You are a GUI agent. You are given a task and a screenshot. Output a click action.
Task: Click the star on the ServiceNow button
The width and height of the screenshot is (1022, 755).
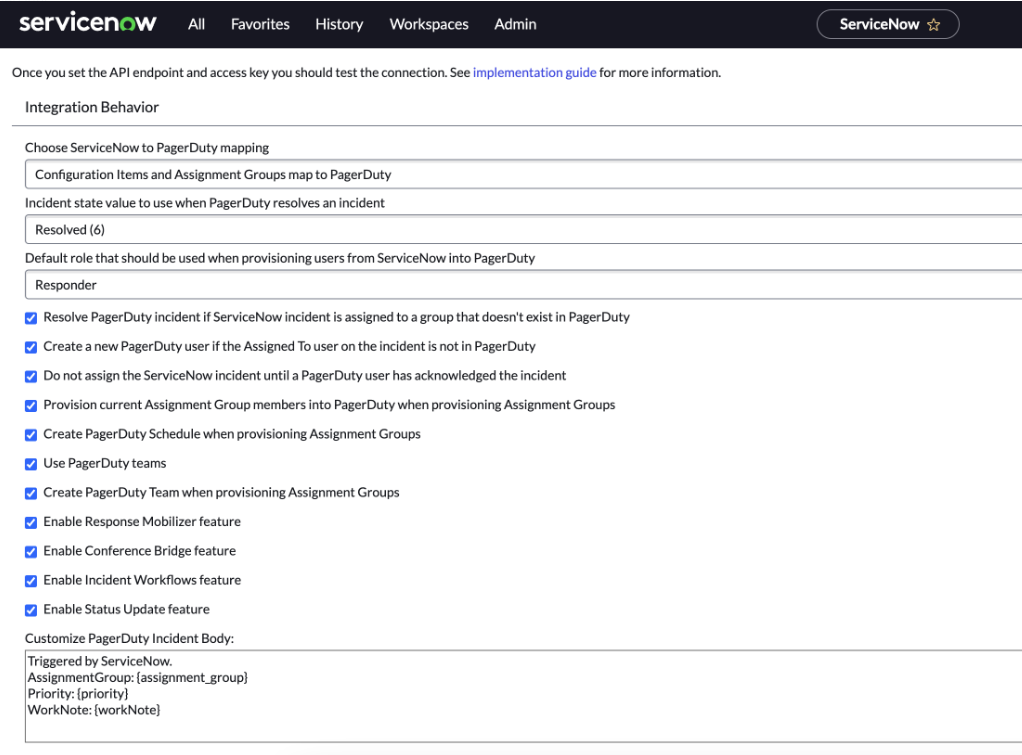coord(935,23)
